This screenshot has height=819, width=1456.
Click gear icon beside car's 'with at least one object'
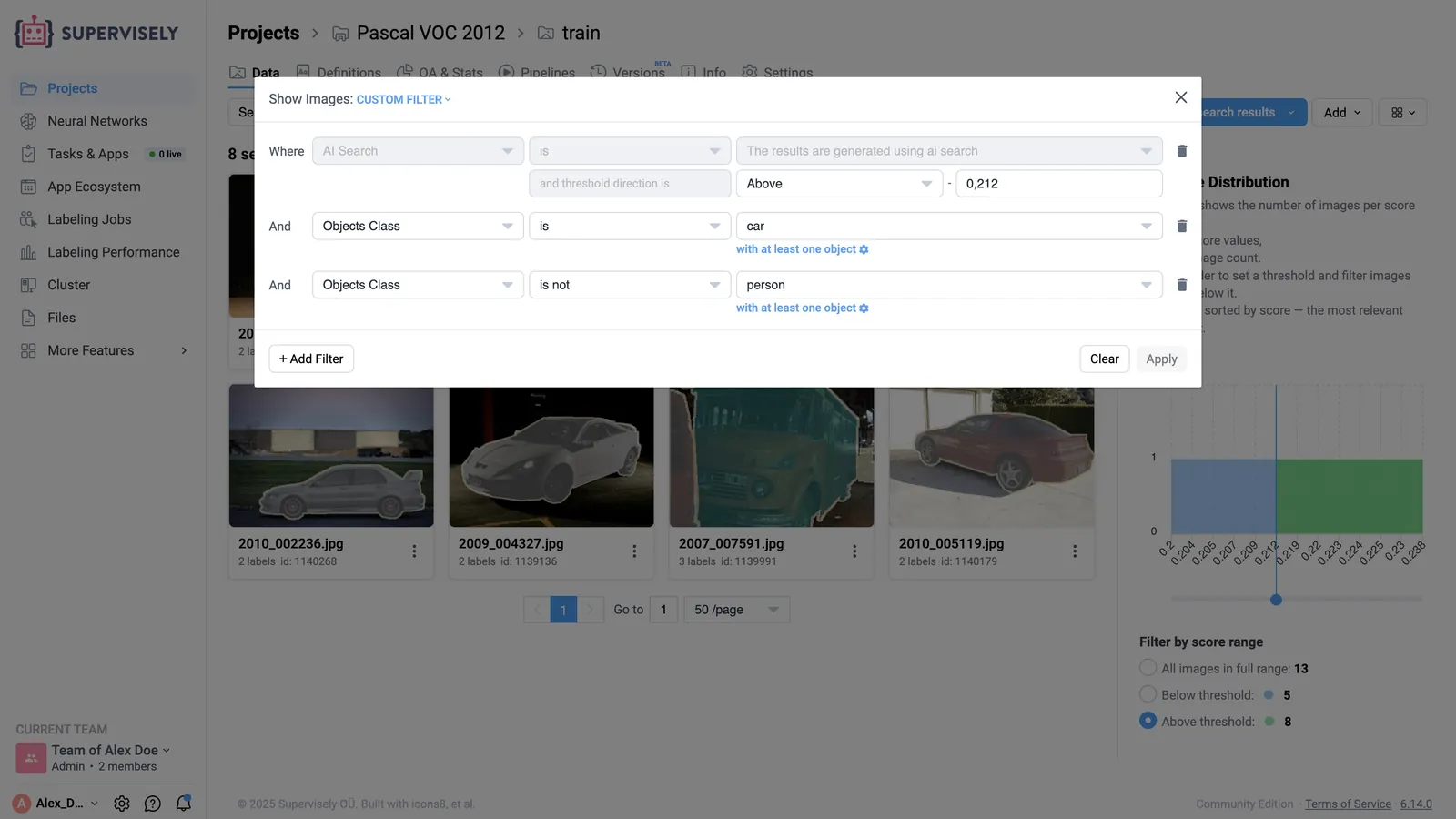click(x=864, y=249)
